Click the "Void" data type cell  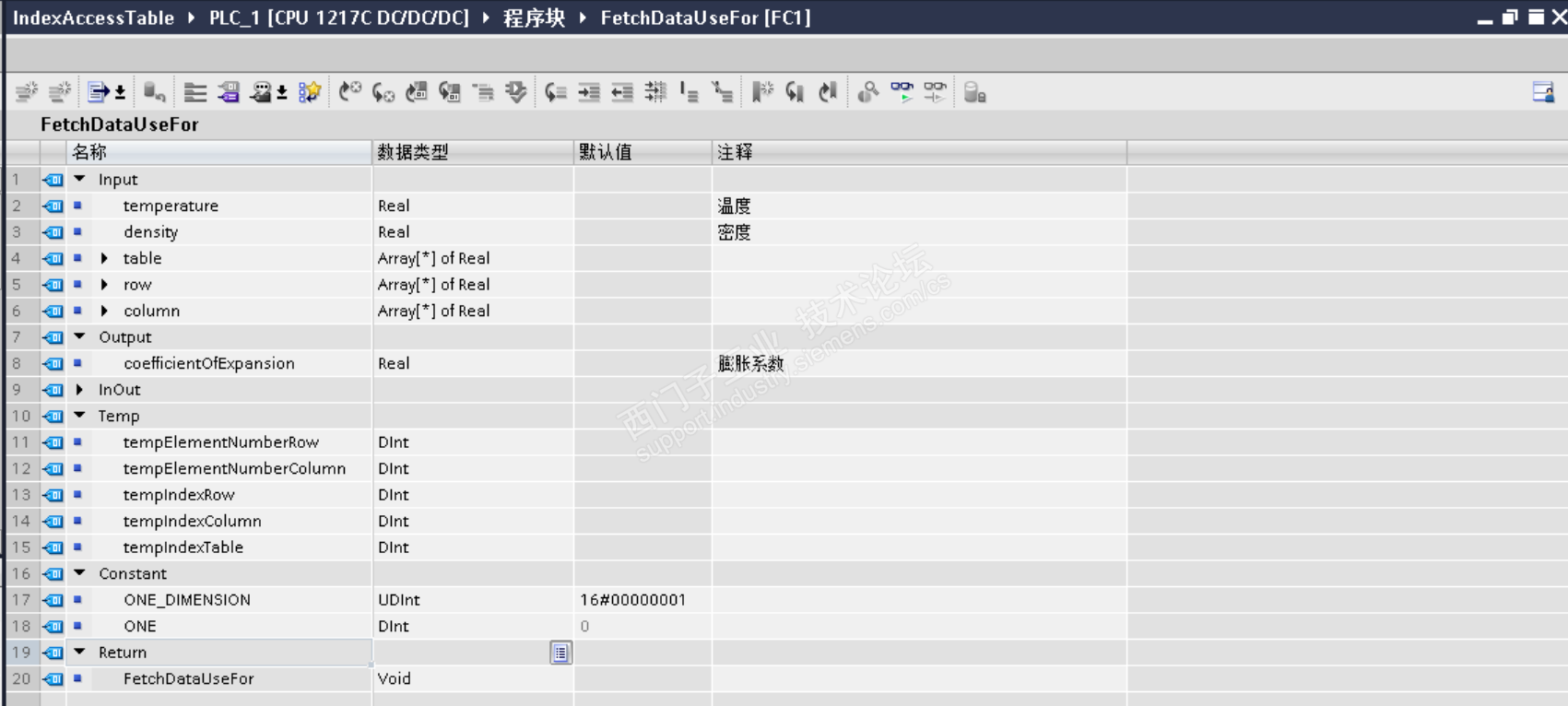pos(395,679)
